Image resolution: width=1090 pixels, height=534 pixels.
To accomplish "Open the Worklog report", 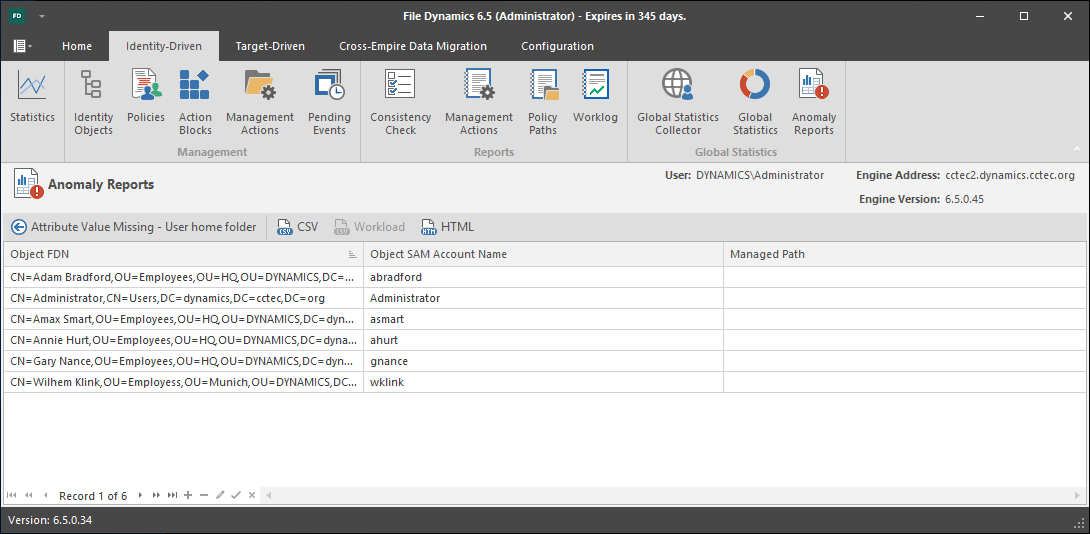I will pyautogui.click(x=595, y=98).
